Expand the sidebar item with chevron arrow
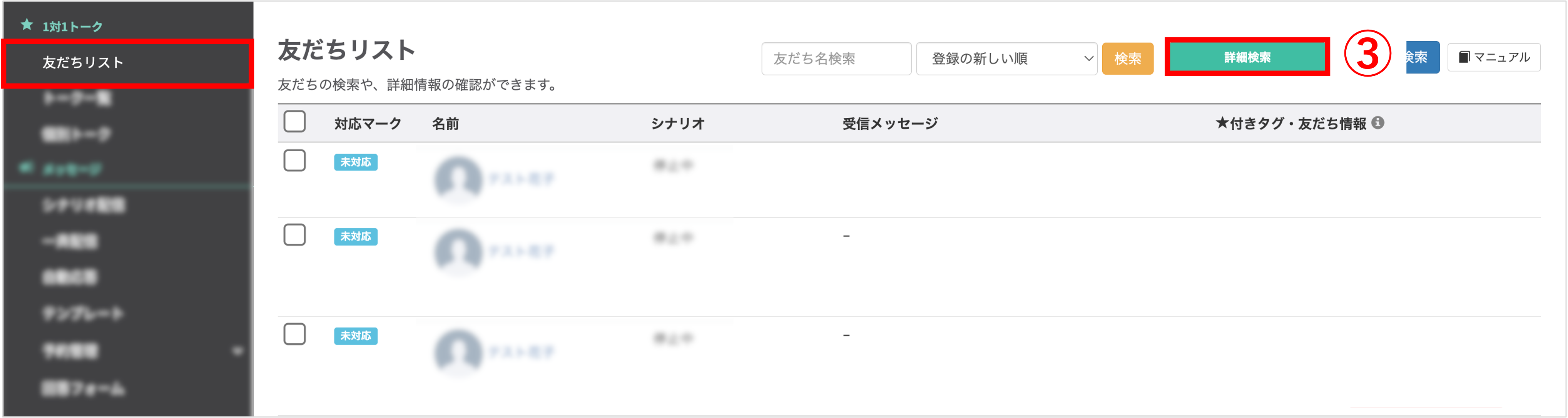1568x418 pixels. pyautogui.click(x=237, y=351)
